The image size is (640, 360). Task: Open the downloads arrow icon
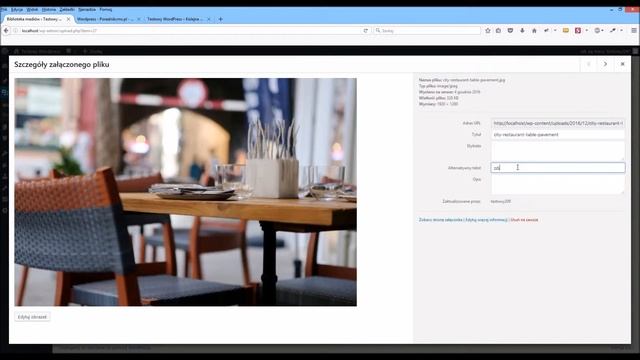pos(522,31)
